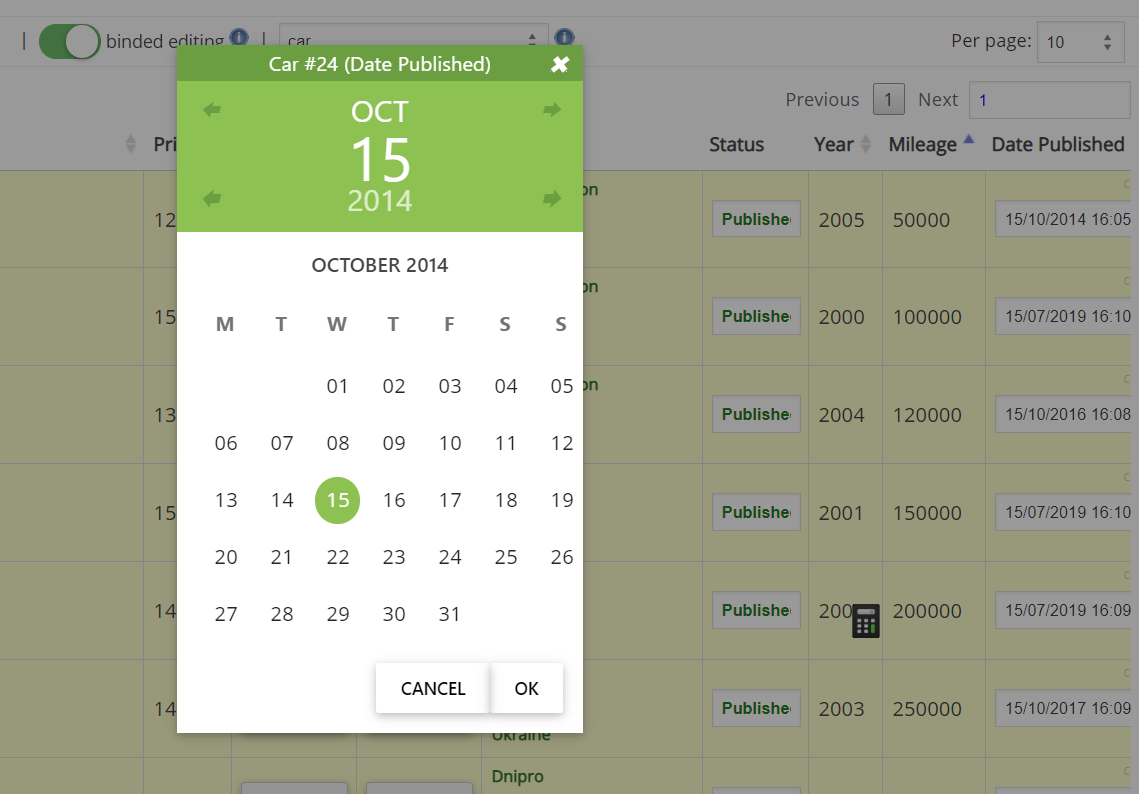
Task: Click the calculator icon in Mileage column
Action: [865, 621]
